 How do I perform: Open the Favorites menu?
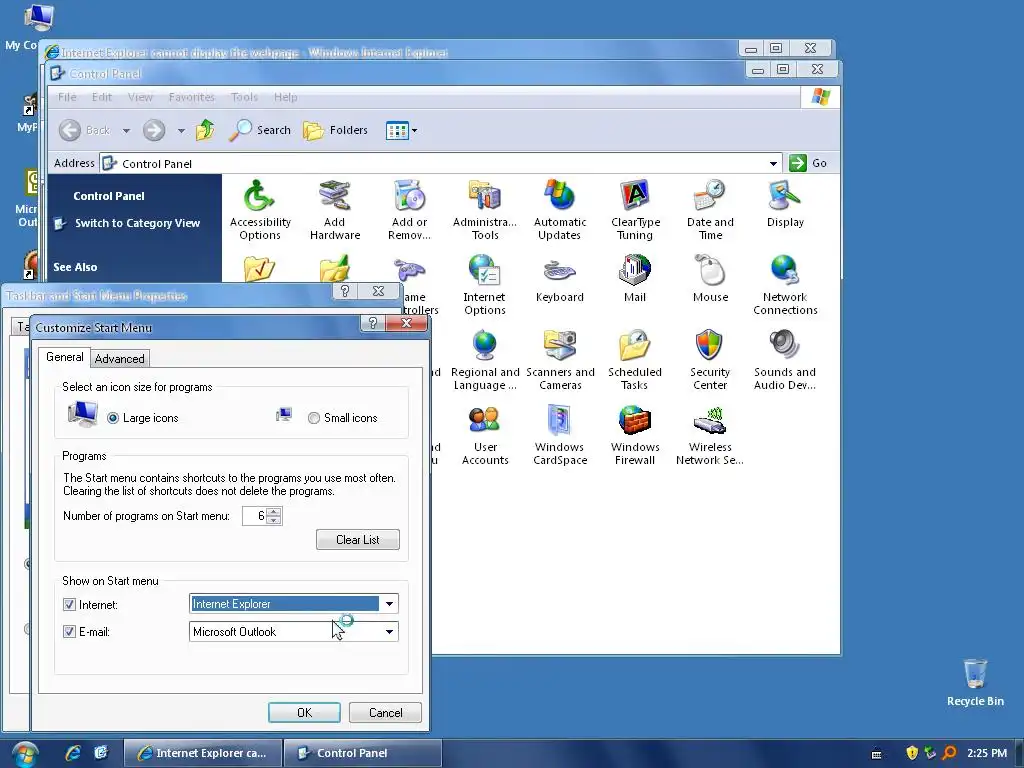coord(191,97)
